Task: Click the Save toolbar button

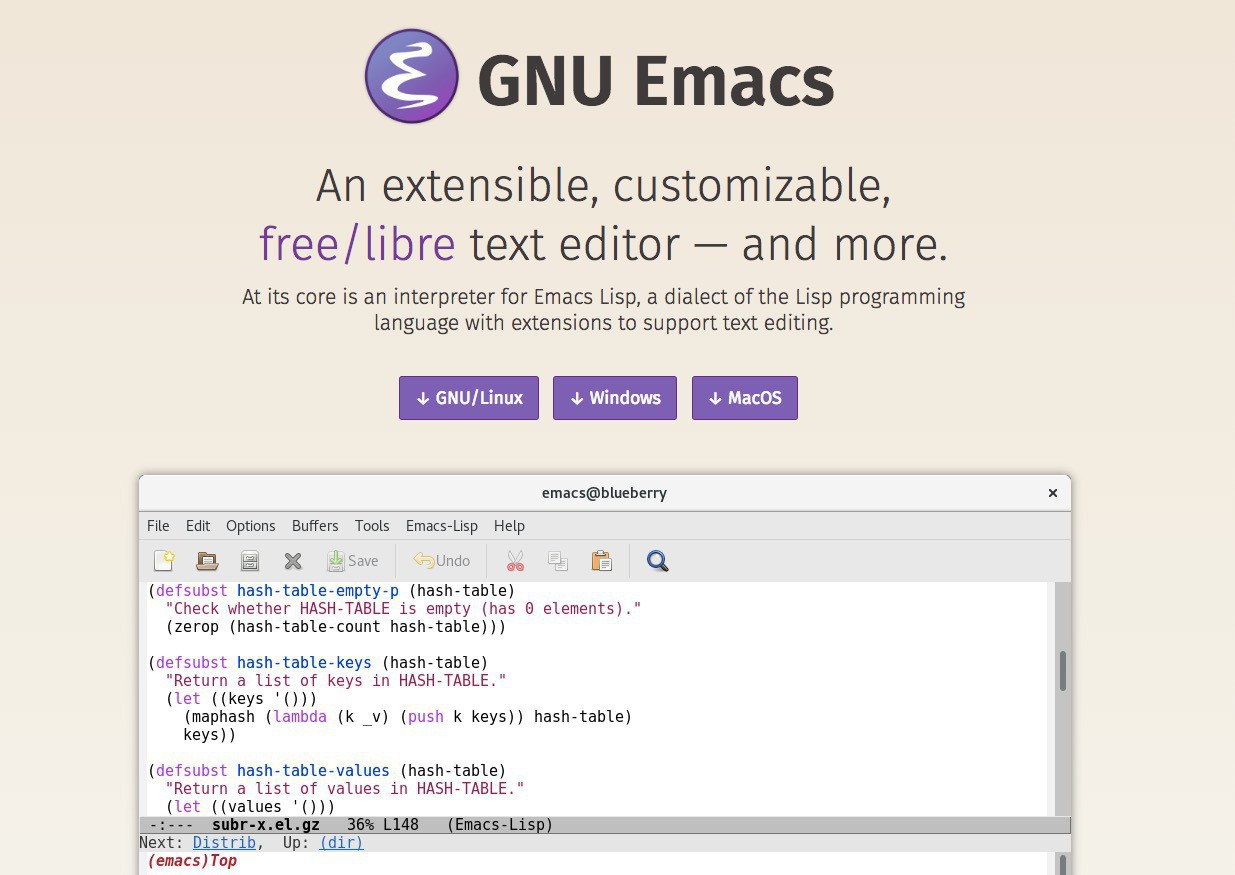Action: (352, 561)
